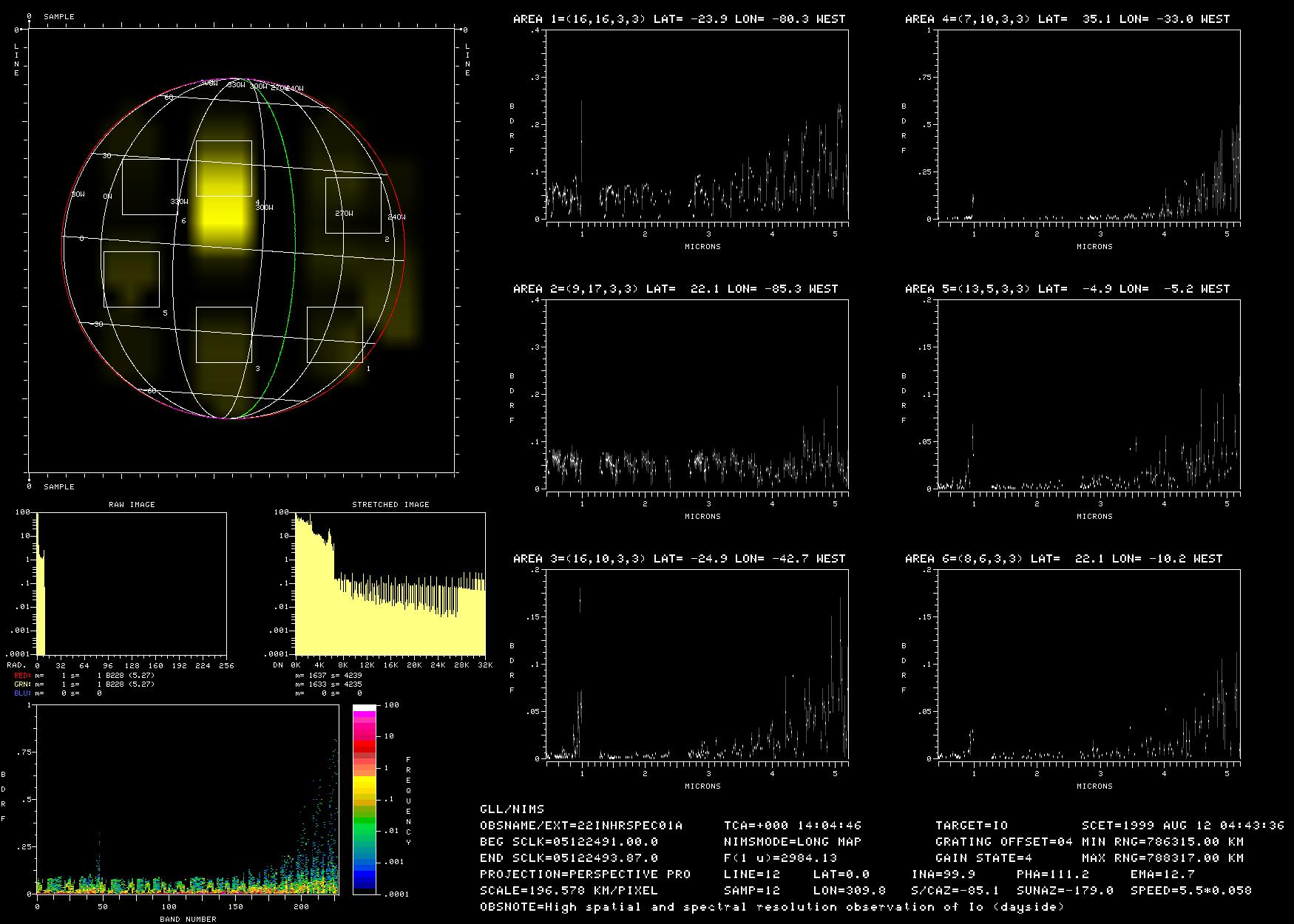1294x924 pixels.
Task: Click the frequency color scale bar
Action: coord(364,799)
